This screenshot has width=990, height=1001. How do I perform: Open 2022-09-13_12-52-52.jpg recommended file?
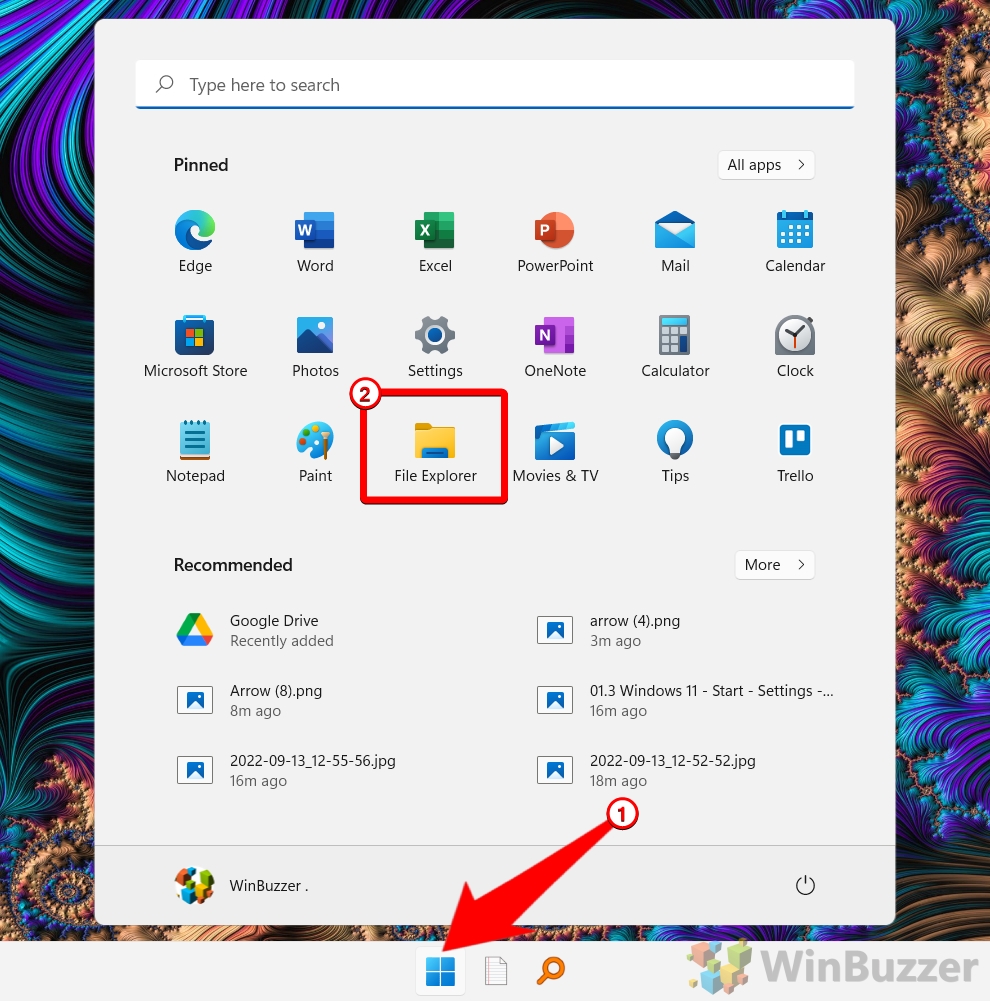click(x=648, y=771)
